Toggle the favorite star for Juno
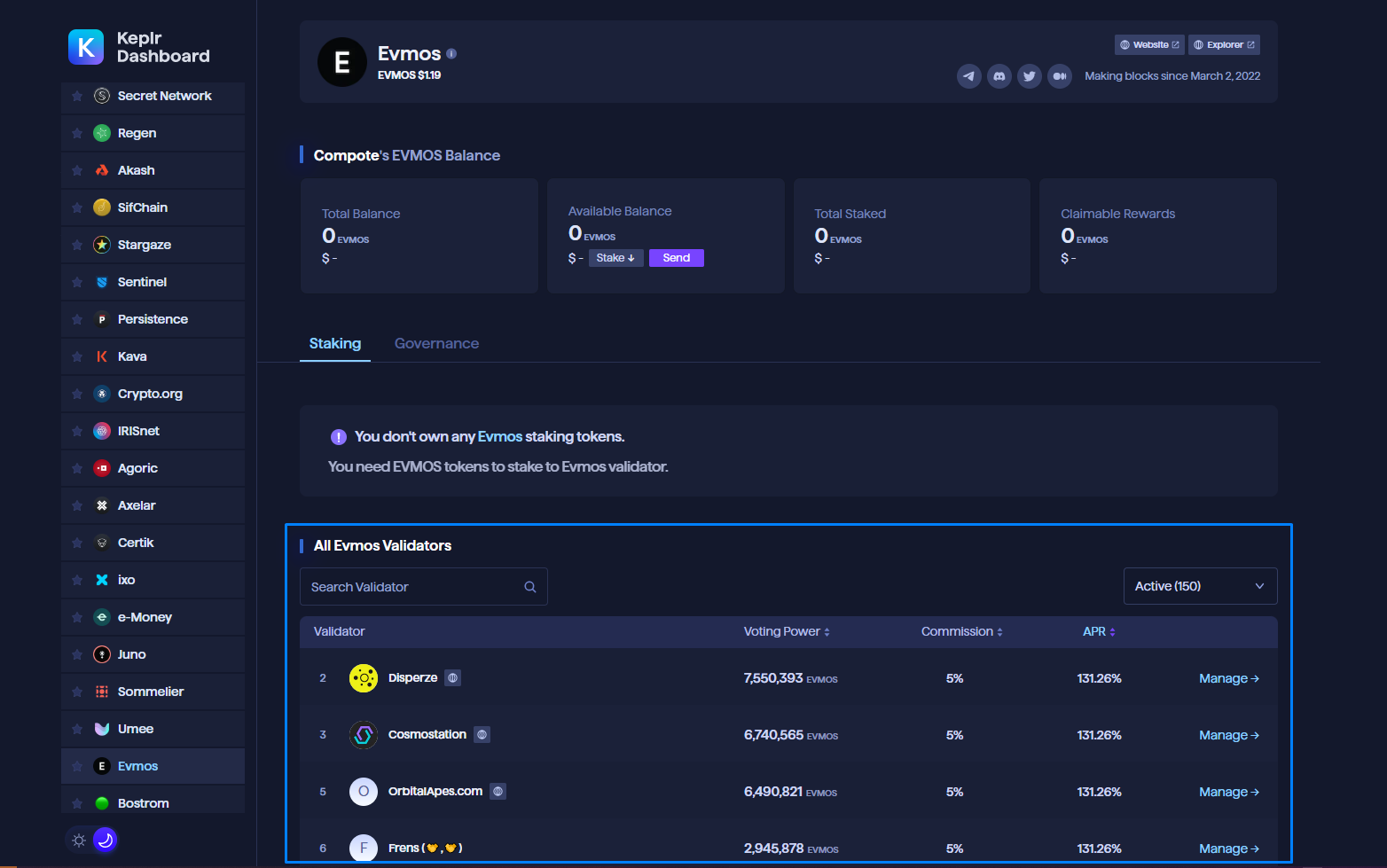Image resolution: width=1387 pixels, height=868 pixels. (77, 654)
